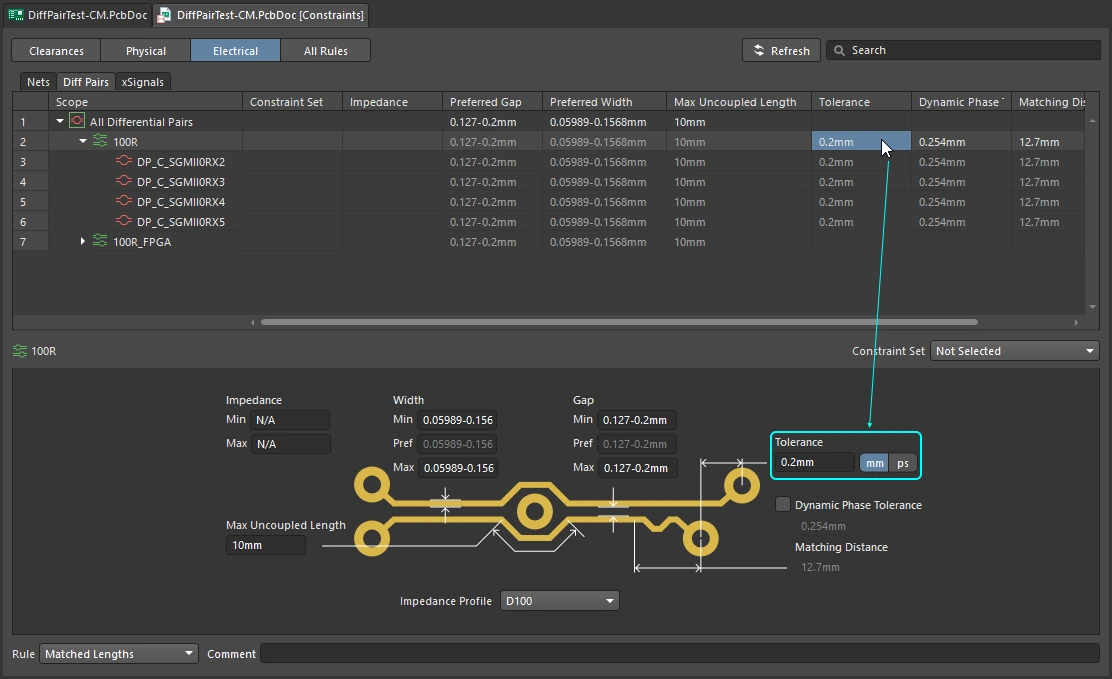The height and width of the screenshot is (679, 1112).
Task: Click the Constraints document tab icon
Action: tap(165, 15)
